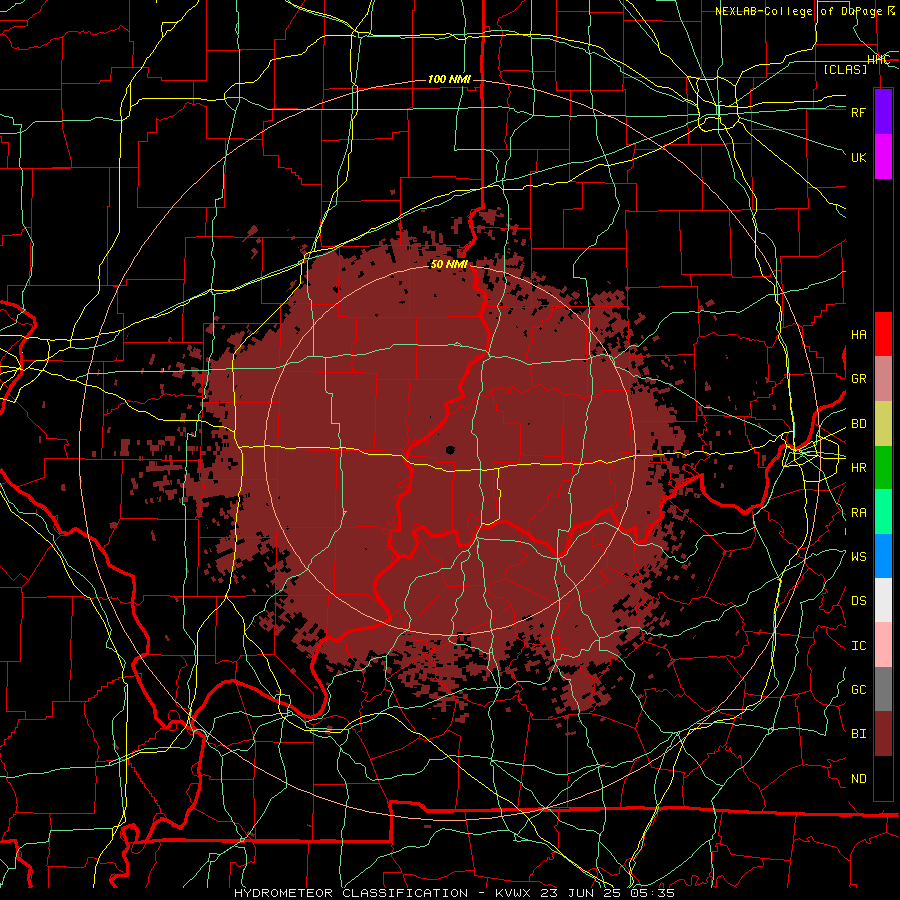Click the WS blue legend swatch
This screenshot has height=900, width=900.
click(883, 556)
